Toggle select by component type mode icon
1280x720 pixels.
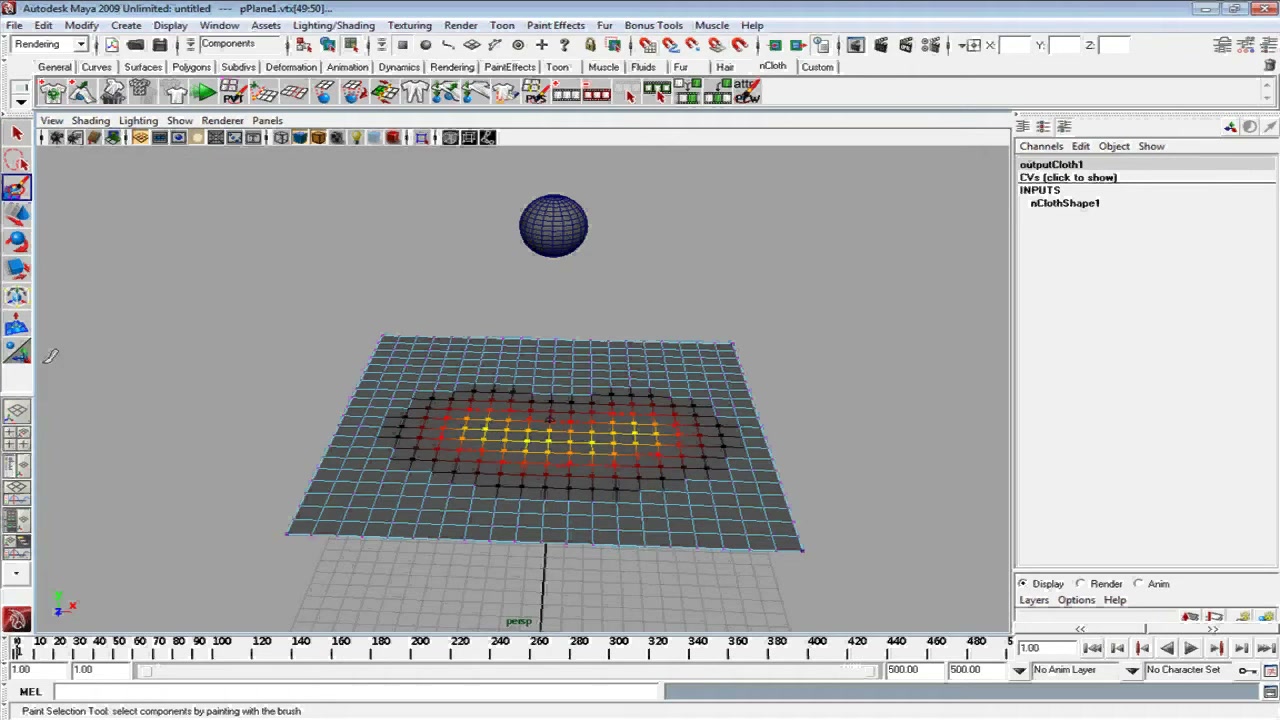coord(351,45)
